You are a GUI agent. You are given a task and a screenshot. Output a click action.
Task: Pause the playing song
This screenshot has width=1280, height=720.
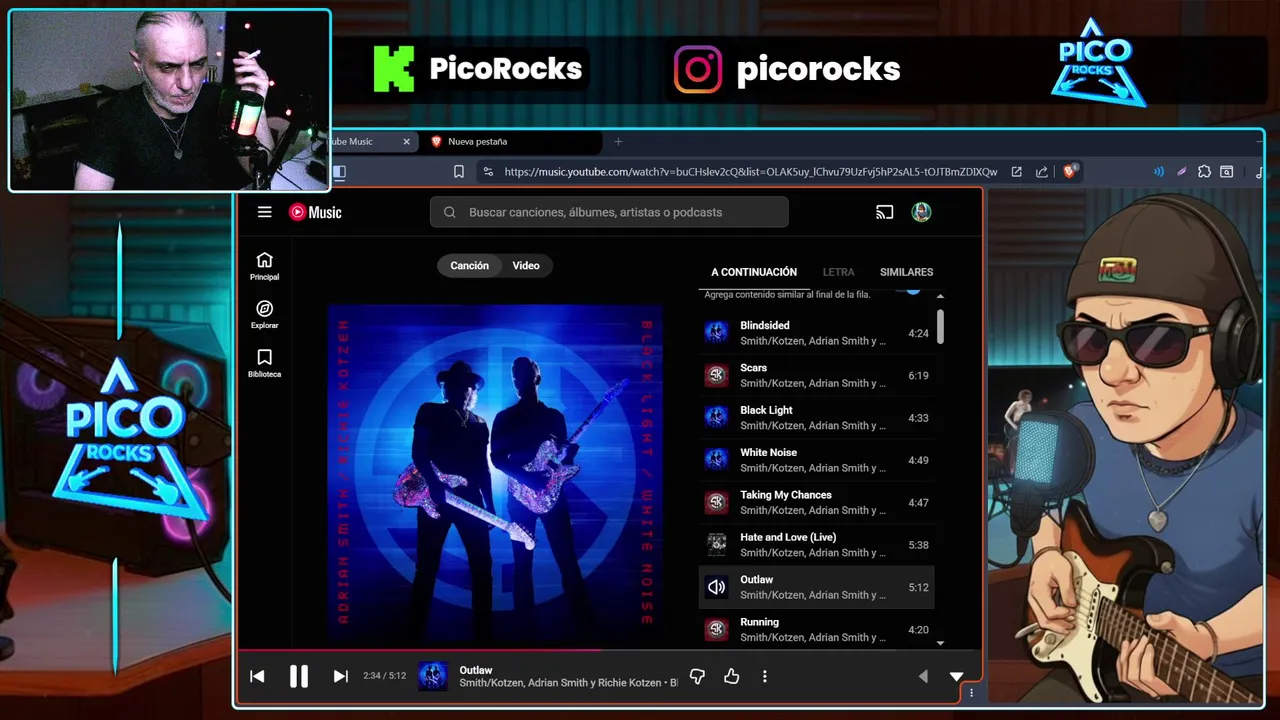[298, 676]
